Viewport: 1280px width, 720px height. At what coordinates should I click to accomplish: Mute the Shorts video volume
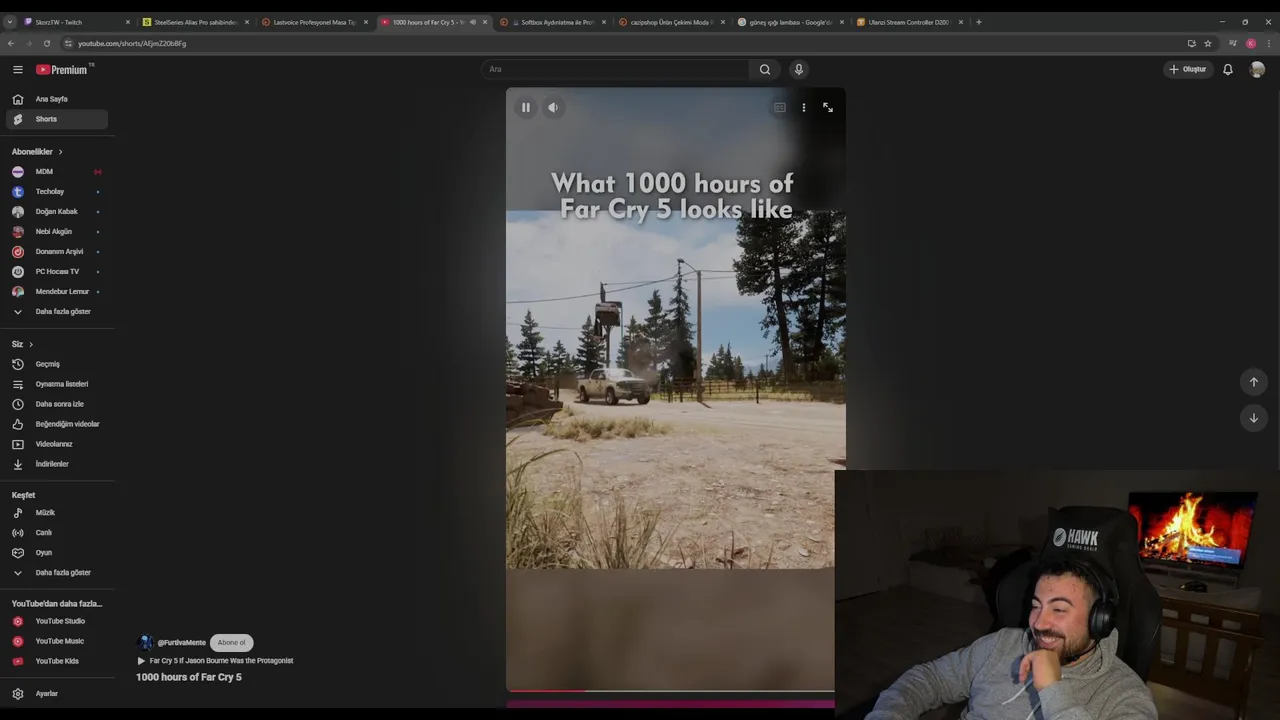pyautogui.click(x=553, y=107)
